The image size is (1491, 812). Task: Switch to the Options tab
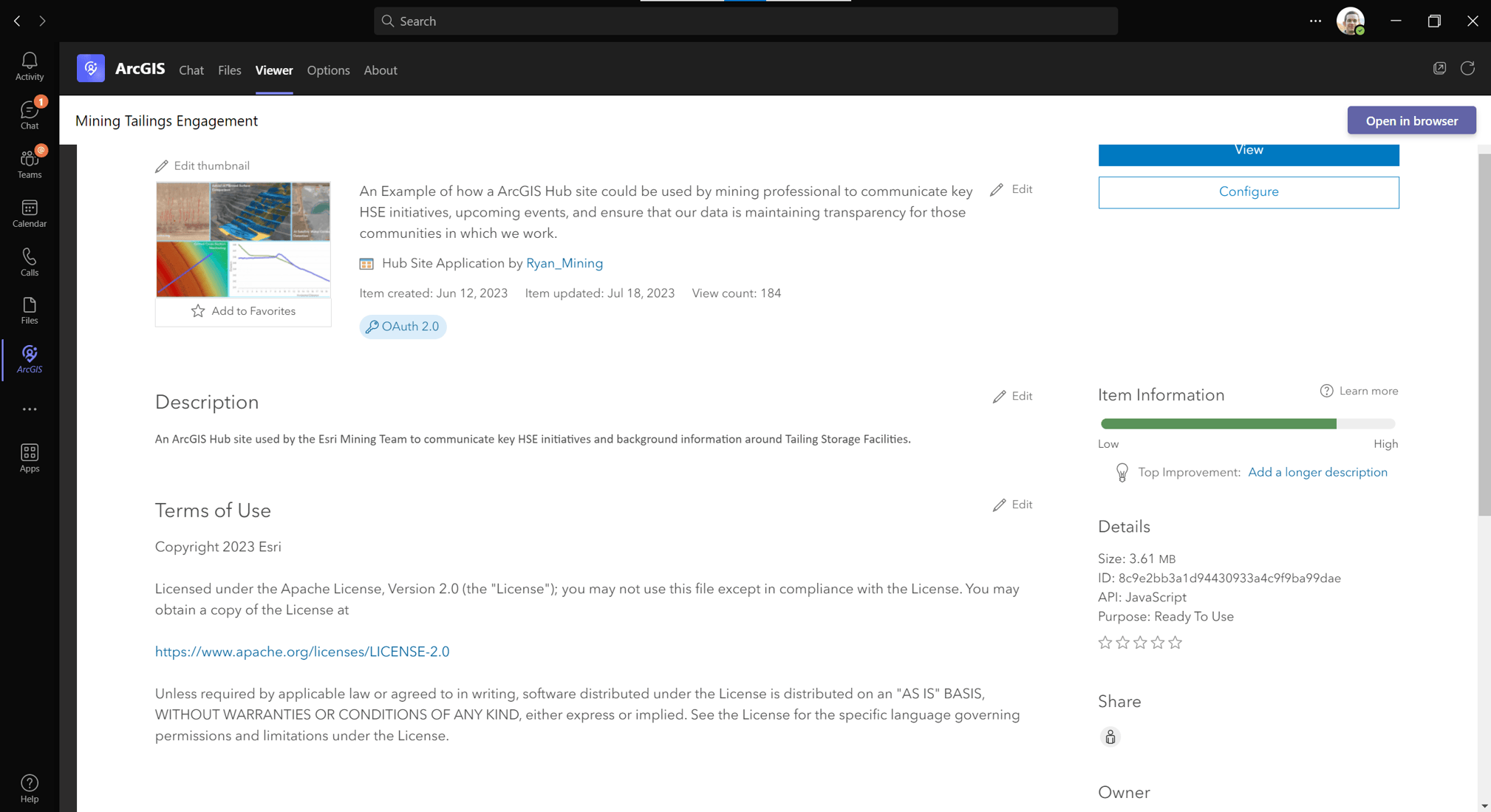(328, 70)
